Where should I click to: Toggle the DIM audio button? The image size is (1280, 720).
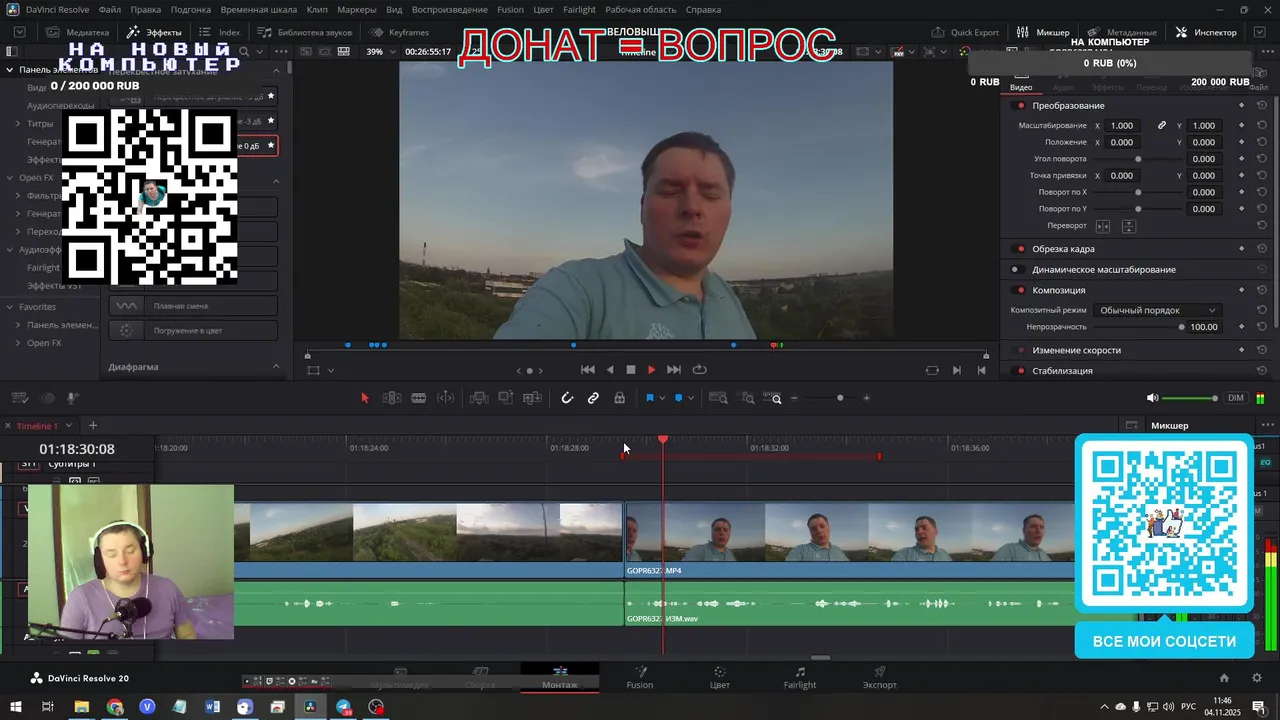pos(1236,398)
